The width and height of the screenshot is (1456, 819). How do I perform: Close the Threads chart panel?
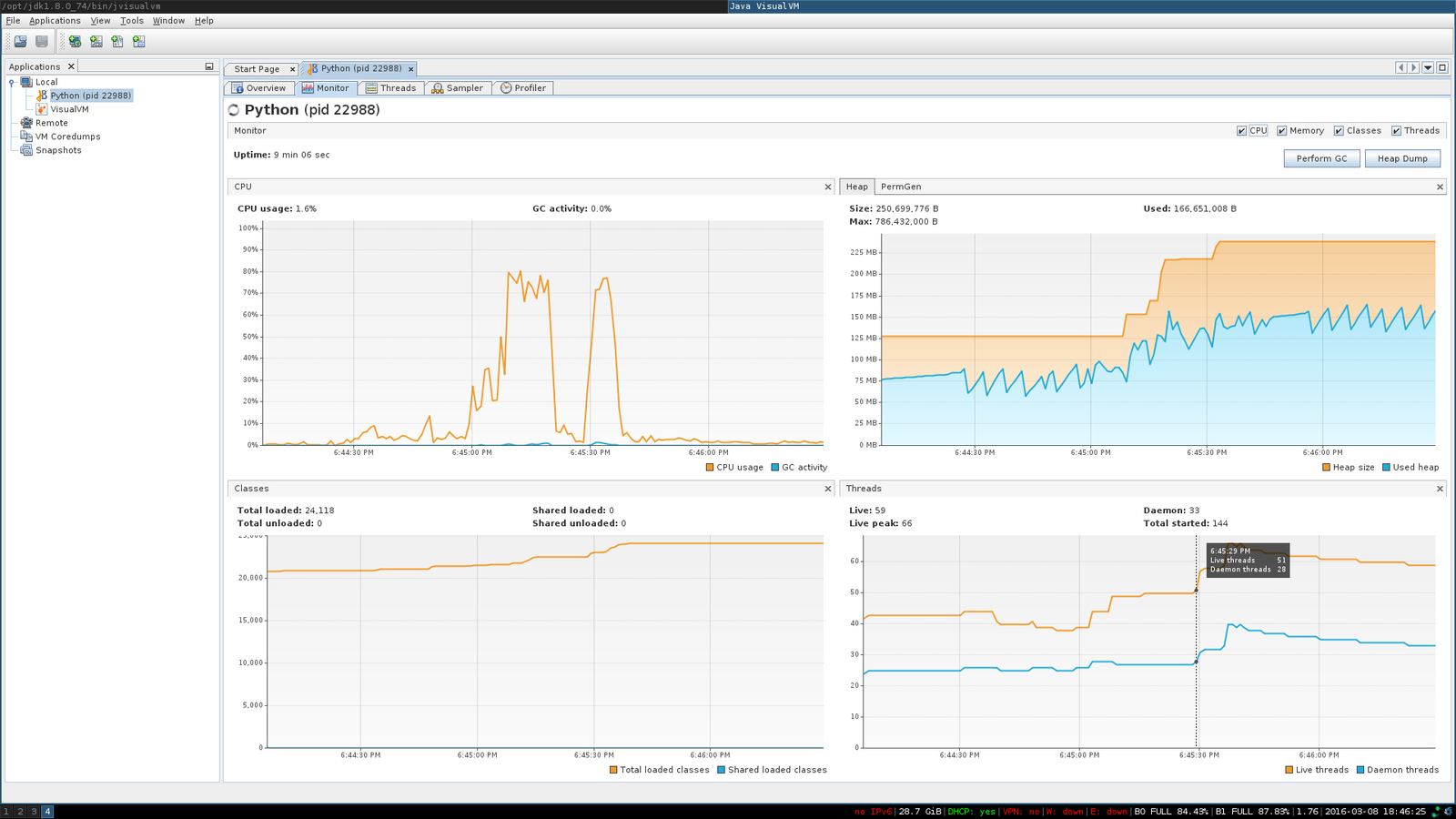[x=1440, y=489]
